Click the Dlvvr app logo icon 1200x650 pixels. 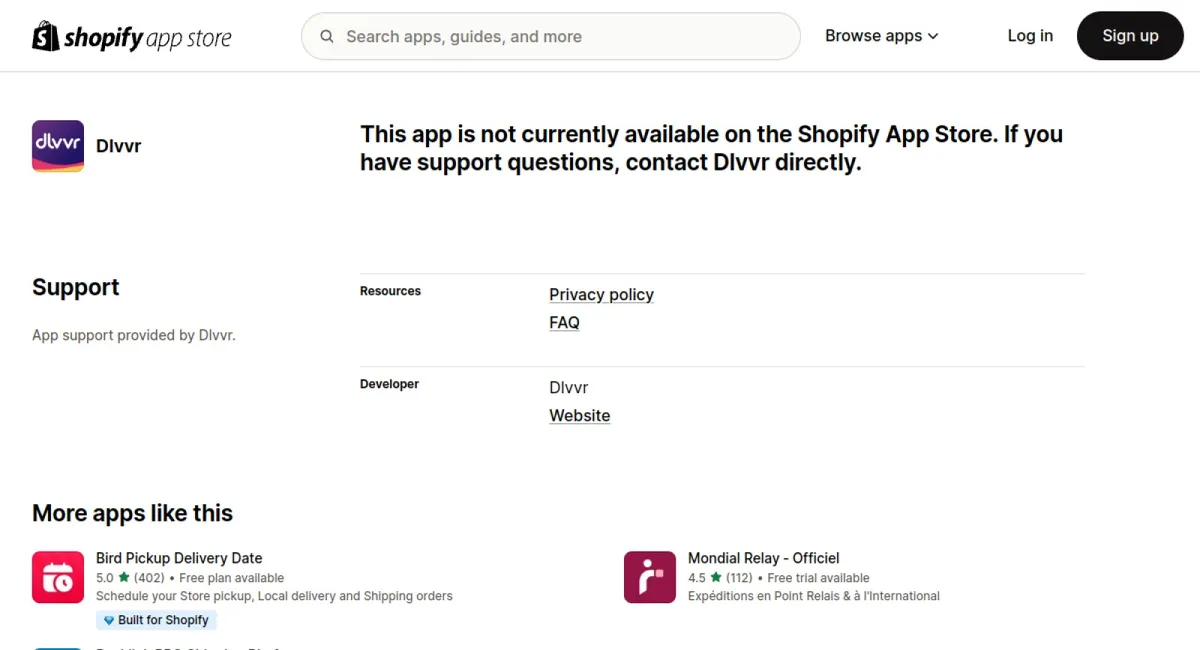coord(58,146)
